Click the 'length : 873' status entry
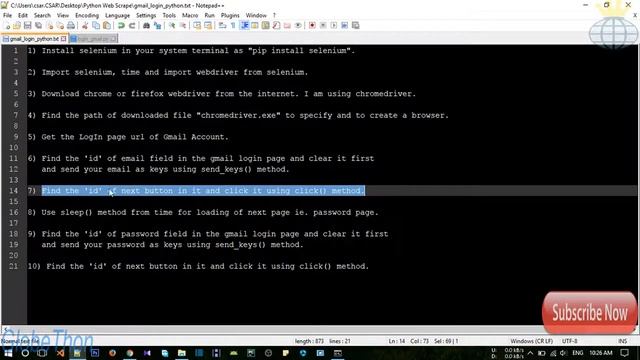The height and width of the screenshot is (360, 640). (309, 341)
